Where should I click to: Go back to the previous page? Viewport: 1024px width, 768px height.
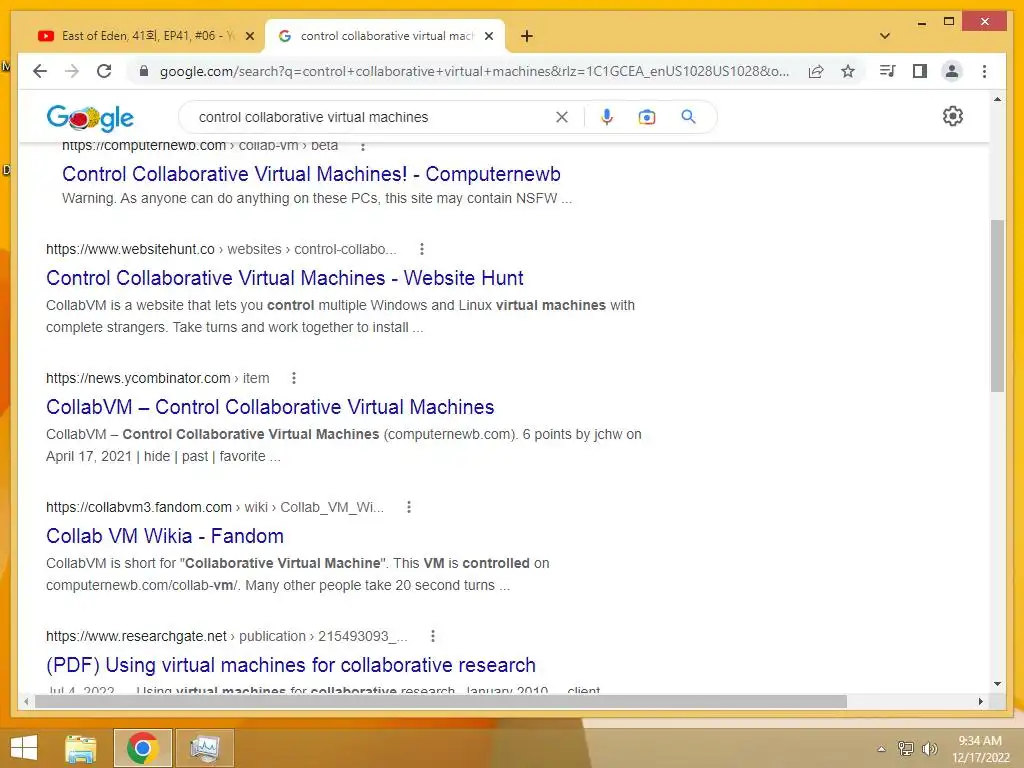[40, 71]
